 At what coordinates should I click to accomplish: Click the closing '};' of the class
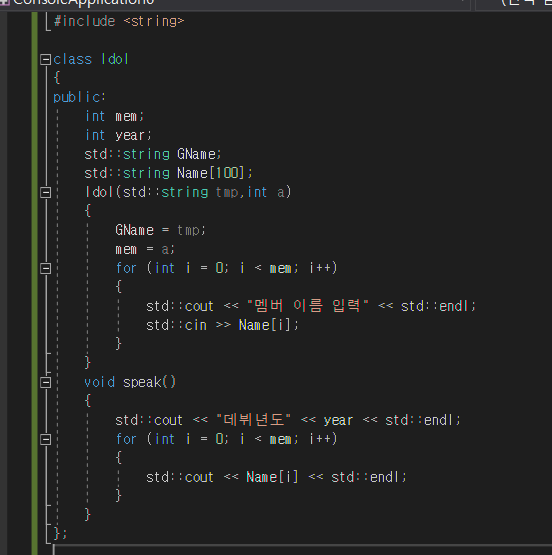(x=60, y=533)
